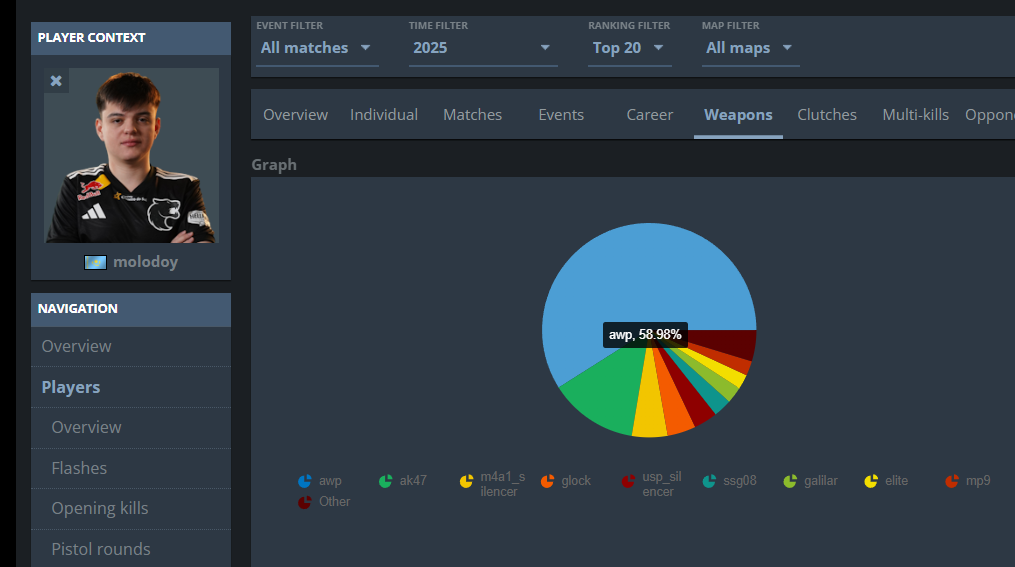Click the ak47 legend label text
The width and height of the screenshot is (1015, 567).
(x=413, y=481)
